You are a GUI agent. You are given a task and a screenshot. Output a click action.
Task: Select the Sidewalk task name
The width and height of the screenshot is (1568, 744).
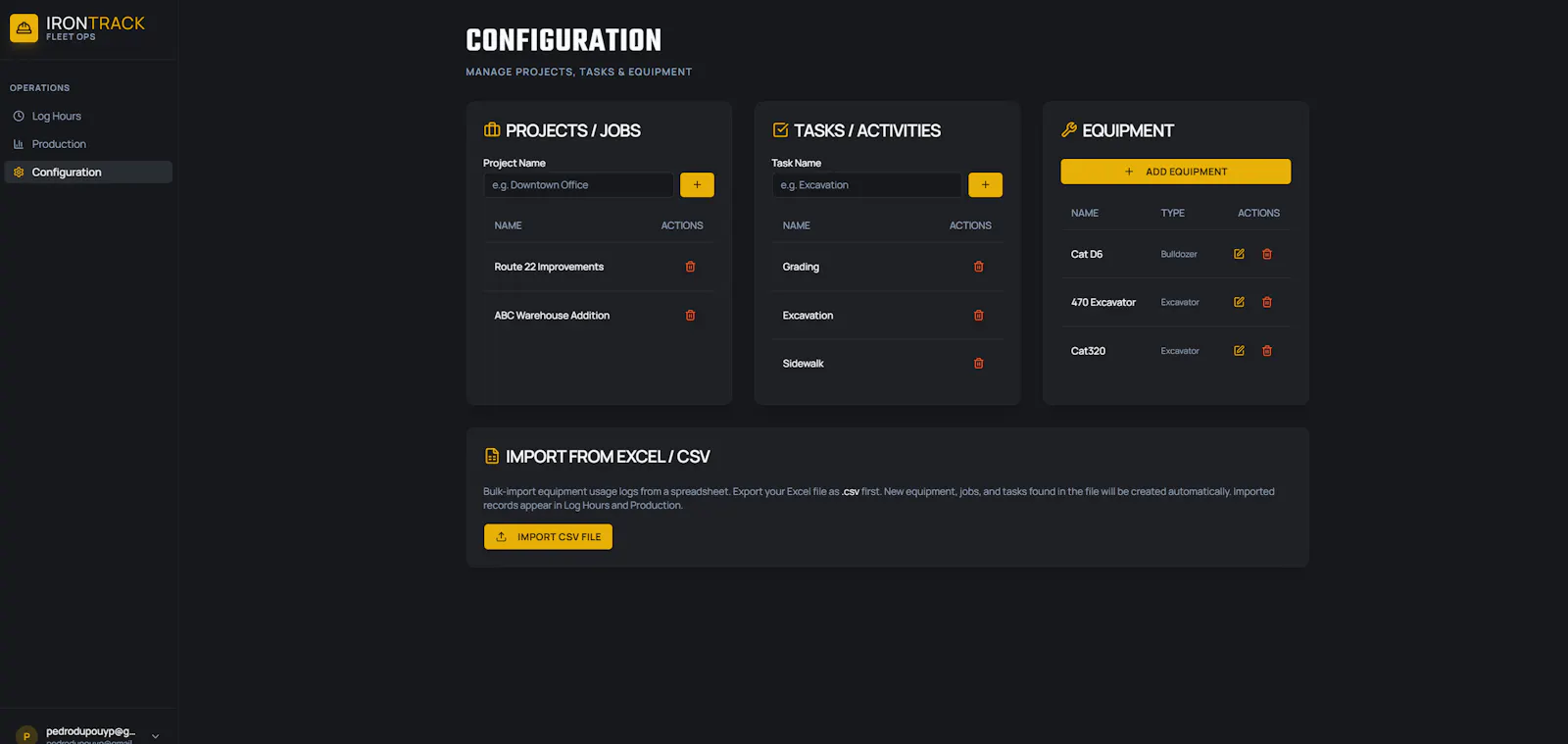point(803,364)
